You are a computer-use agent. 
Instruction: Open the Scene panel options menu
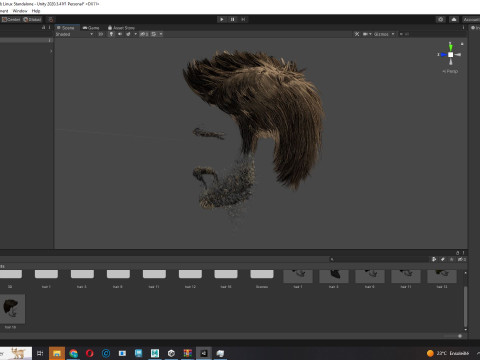click(463, 28)
